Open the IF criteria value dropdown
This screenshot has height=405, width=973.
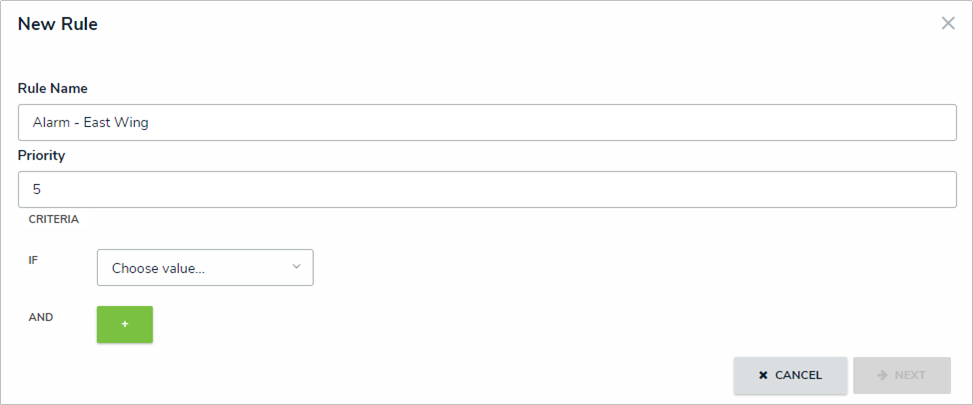click(205, 268)
